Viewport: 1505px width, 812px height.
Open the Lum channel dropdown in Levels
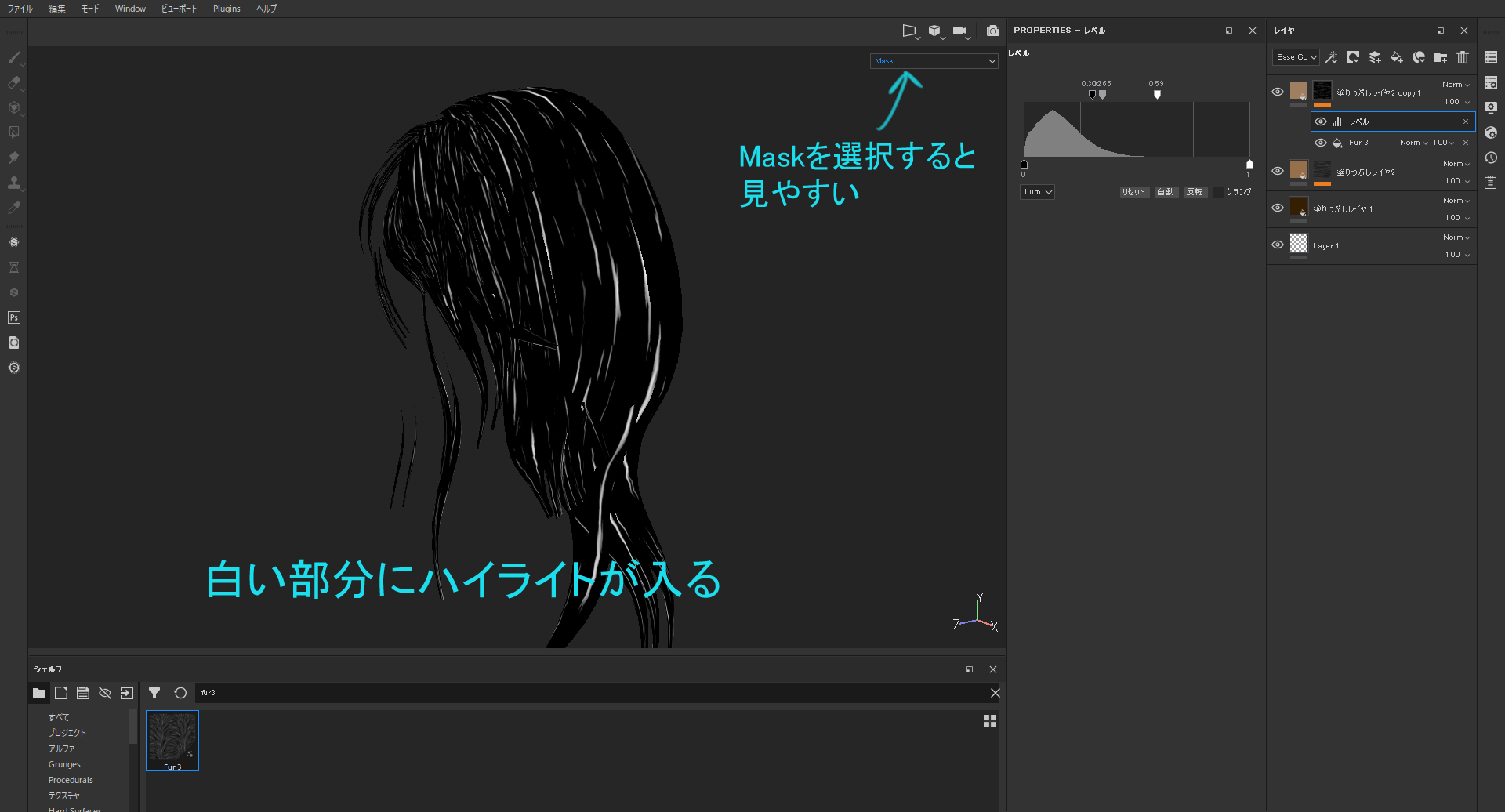pyautogui.click(x=1036, y=191)
